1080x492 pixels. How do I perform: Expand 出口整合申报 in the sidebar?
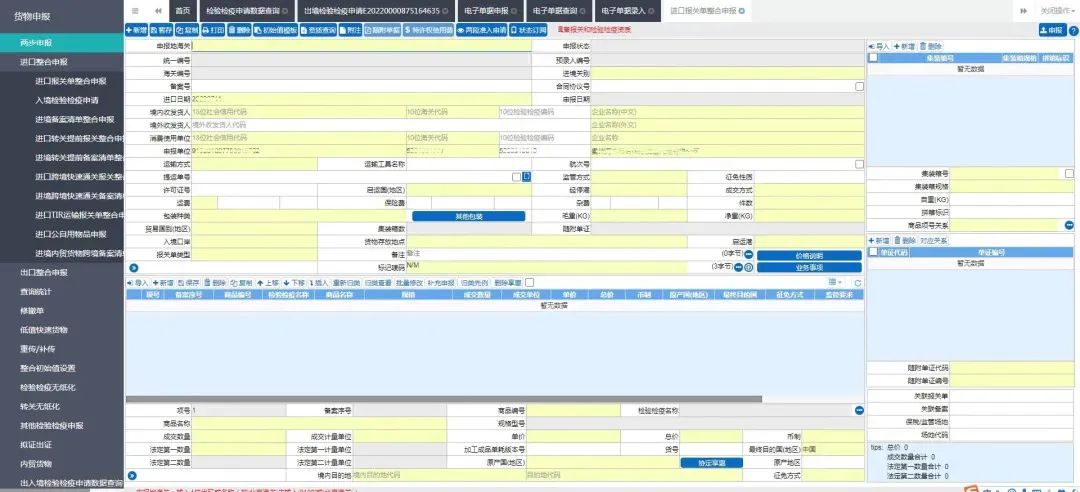tap(62, 272)
